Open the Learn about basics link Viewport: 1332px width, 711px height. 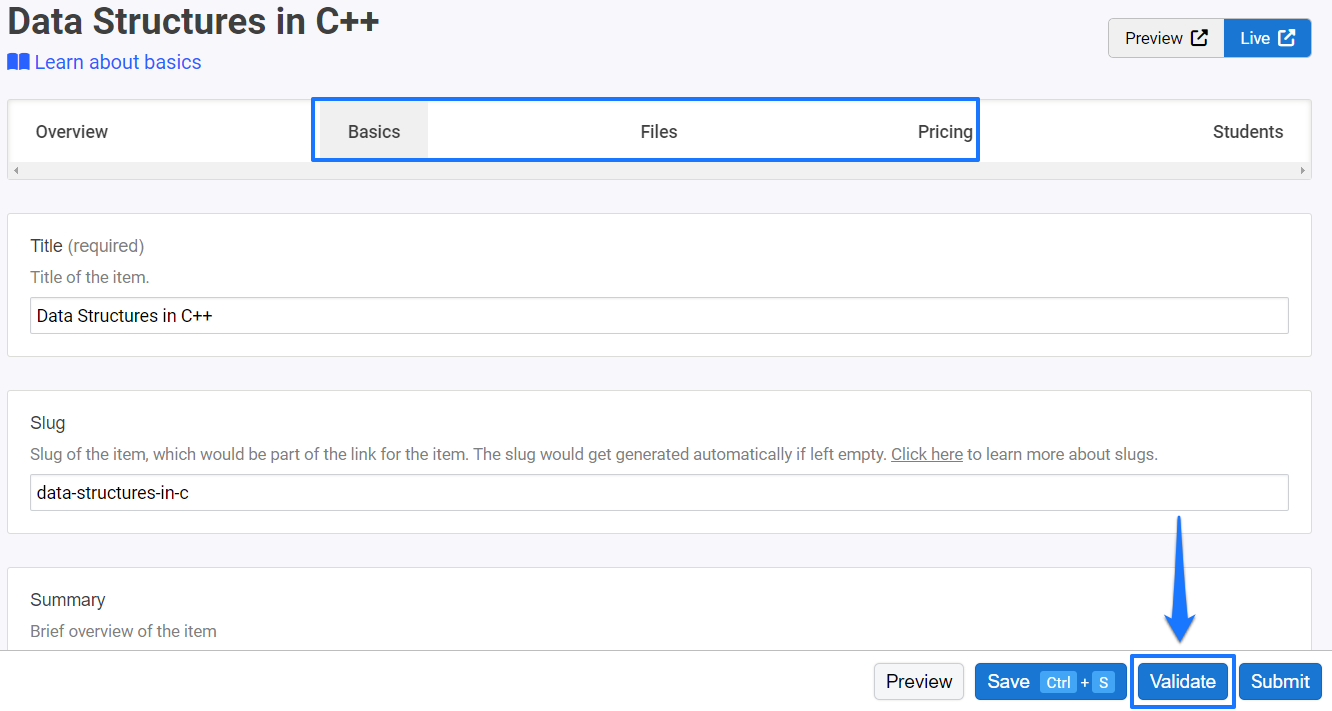pos(118,62)
